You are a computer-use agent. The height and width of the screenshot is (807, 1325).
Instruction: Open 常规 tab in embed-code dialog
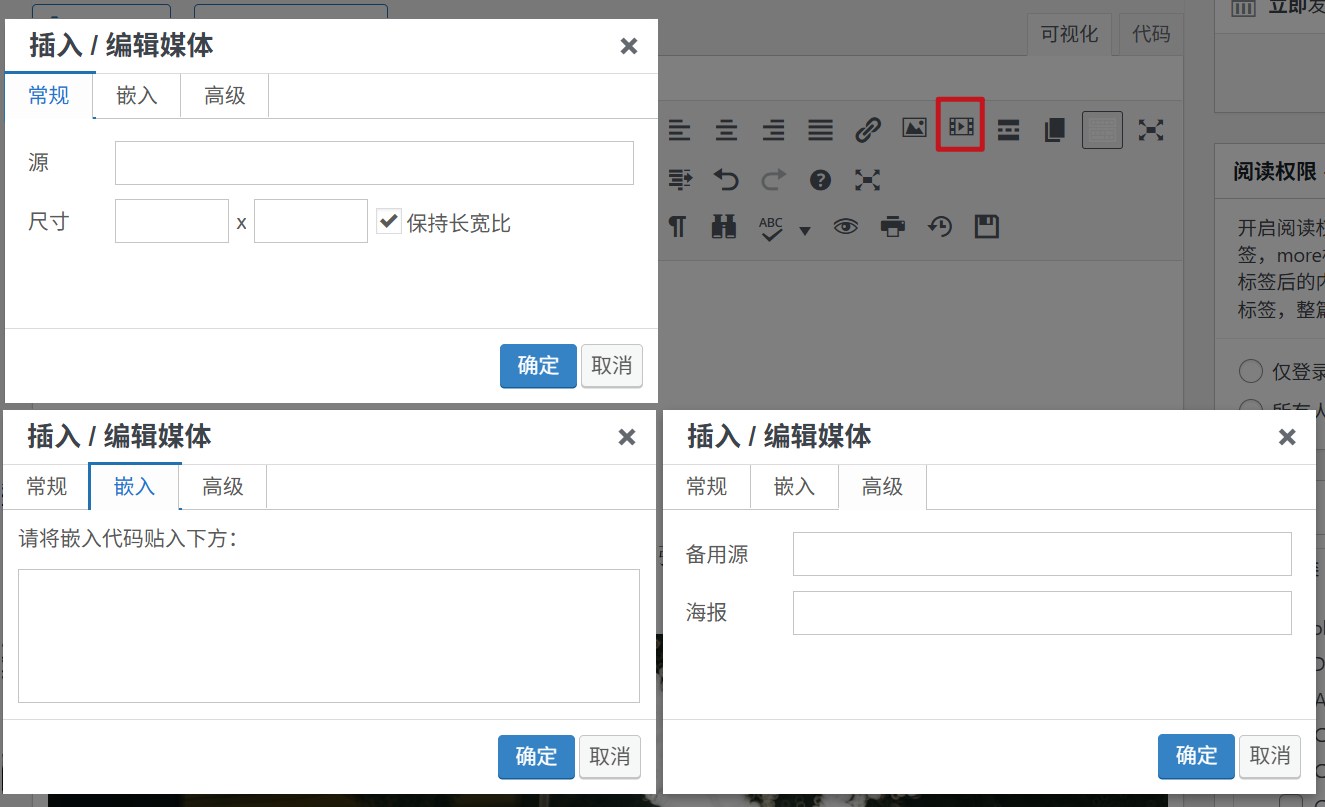47,487
